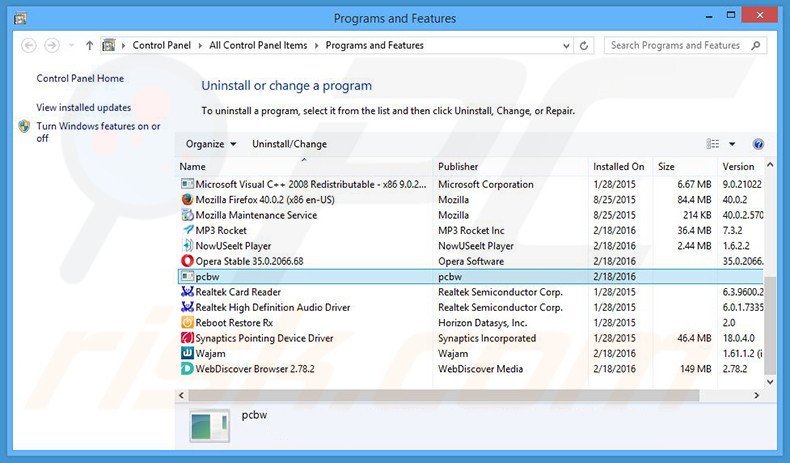Screen dimensions: 790x463
Task: Click the Mozilla Firefox icon in the list
Action: click(x=187, y=200)
